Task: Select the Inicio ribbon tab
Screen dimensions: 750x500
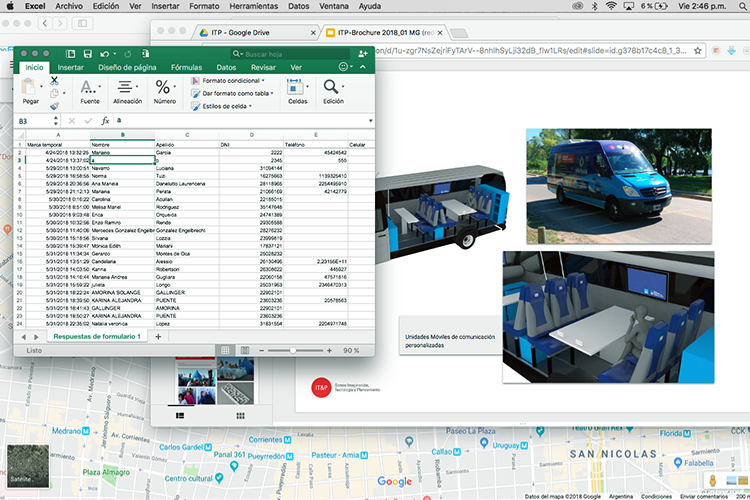Action: pos(34,67)
